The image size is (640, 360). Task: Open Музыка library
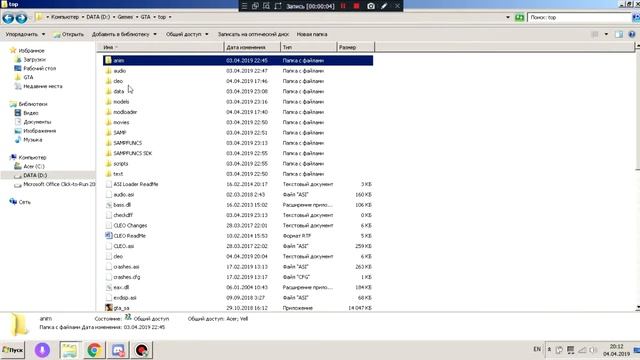[33, 140]
